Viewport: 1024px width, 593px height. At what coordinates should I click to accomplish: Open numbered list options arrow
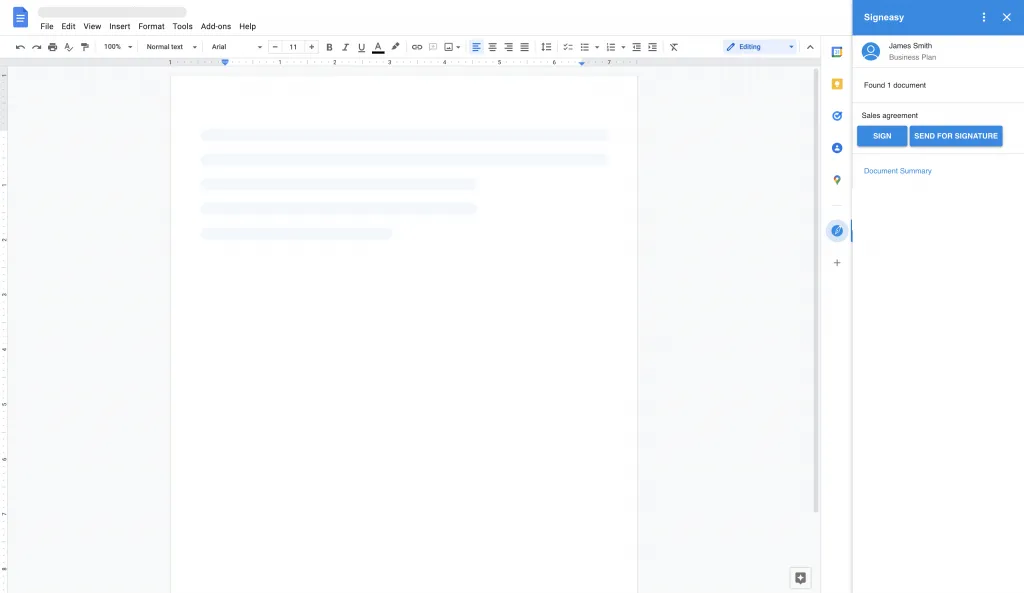[623, 47]
